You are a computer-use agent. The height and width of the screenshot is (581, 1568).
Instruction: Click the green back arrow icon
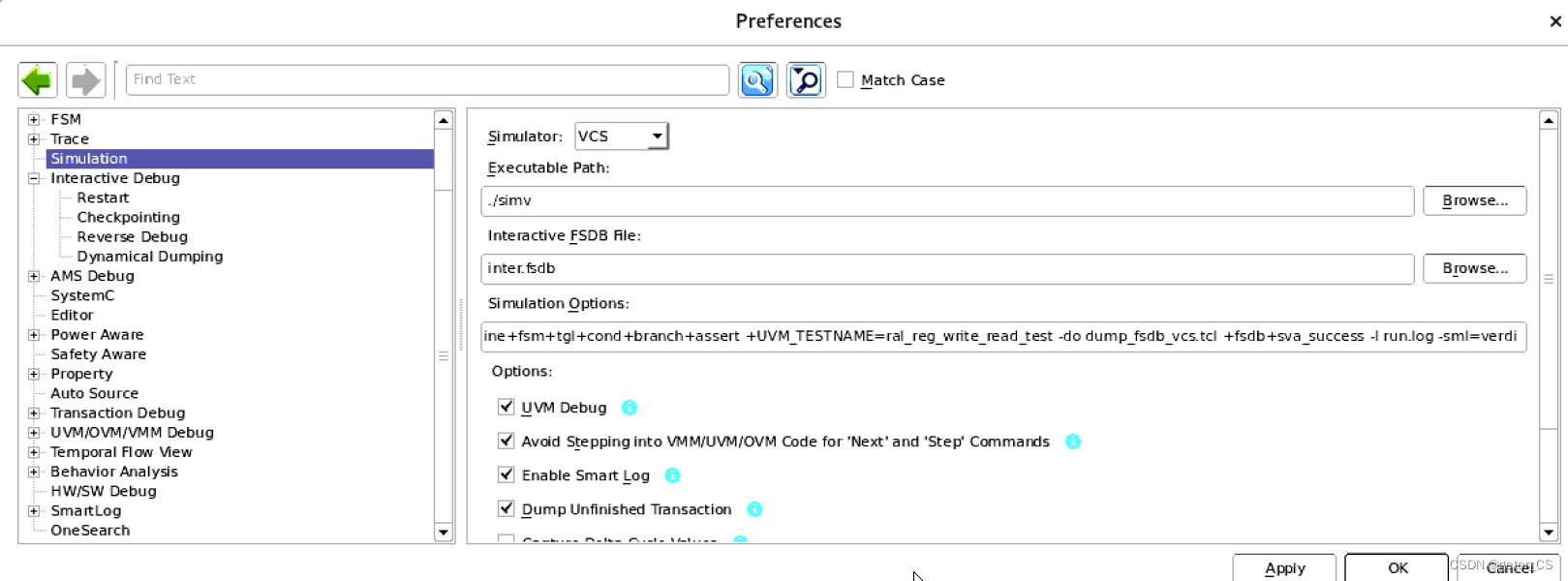click(x=38, y=80)
